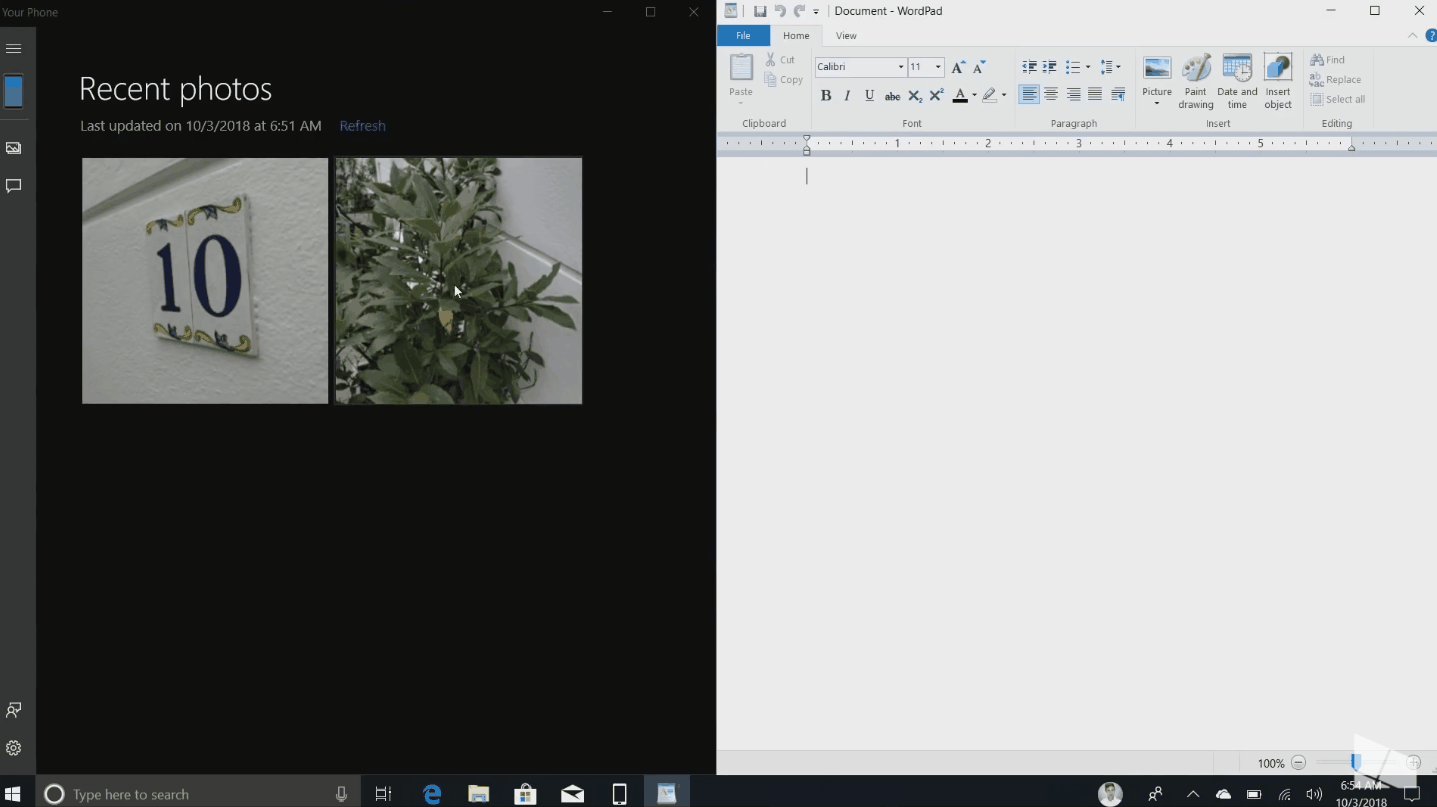
Task: Cut the selected text
Action: pos(780,60)
